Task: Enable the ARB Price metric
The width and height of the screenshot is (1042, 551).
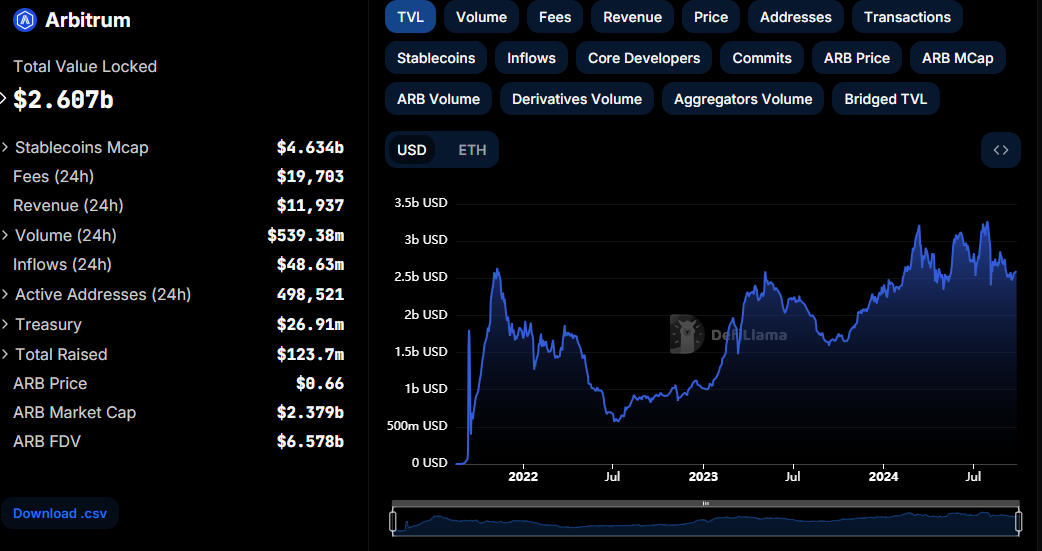Action: click(857, 58)
